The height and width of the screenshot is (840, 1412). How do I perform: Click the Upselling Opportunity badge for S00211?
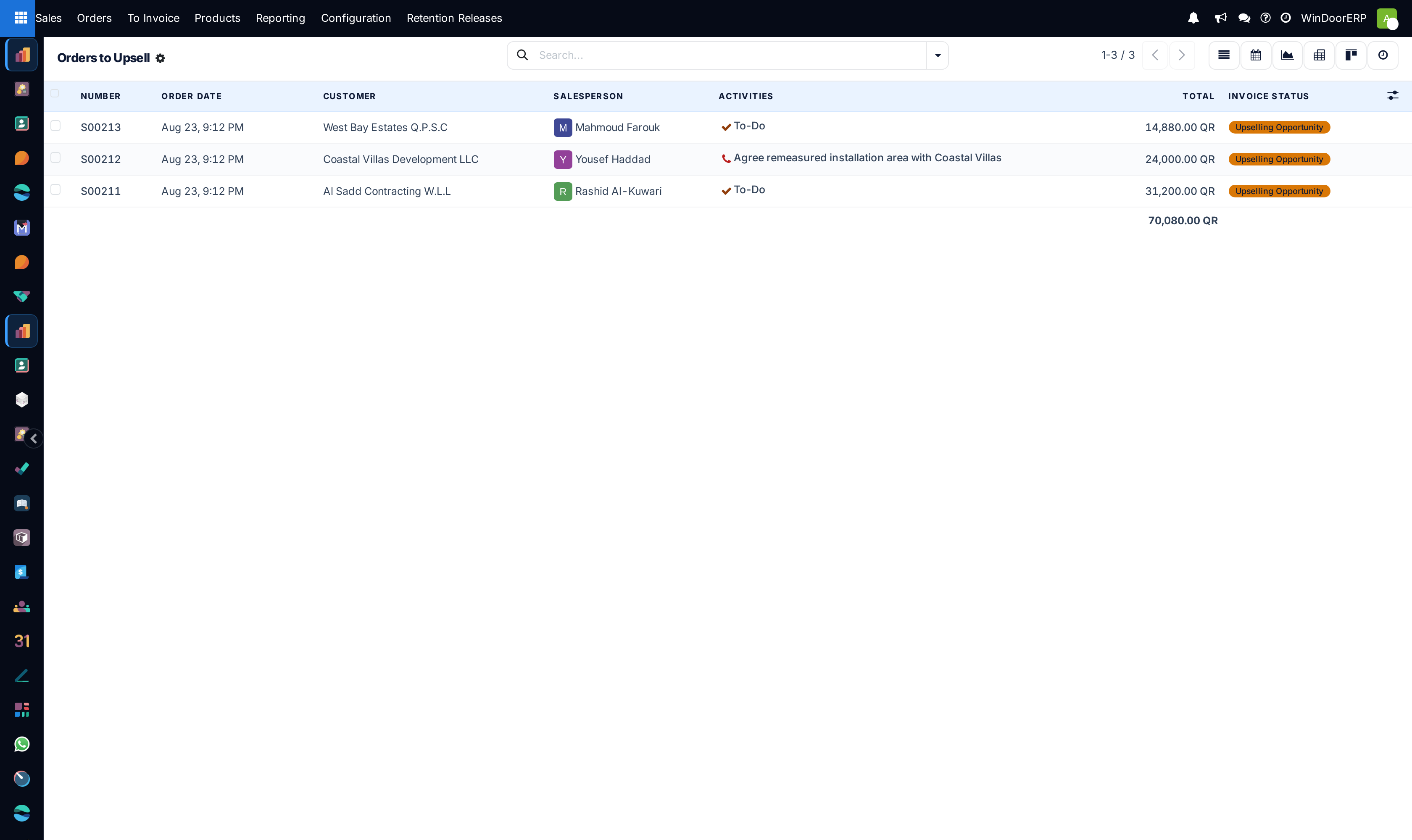pyautogui.click(x=1279, y=192)
